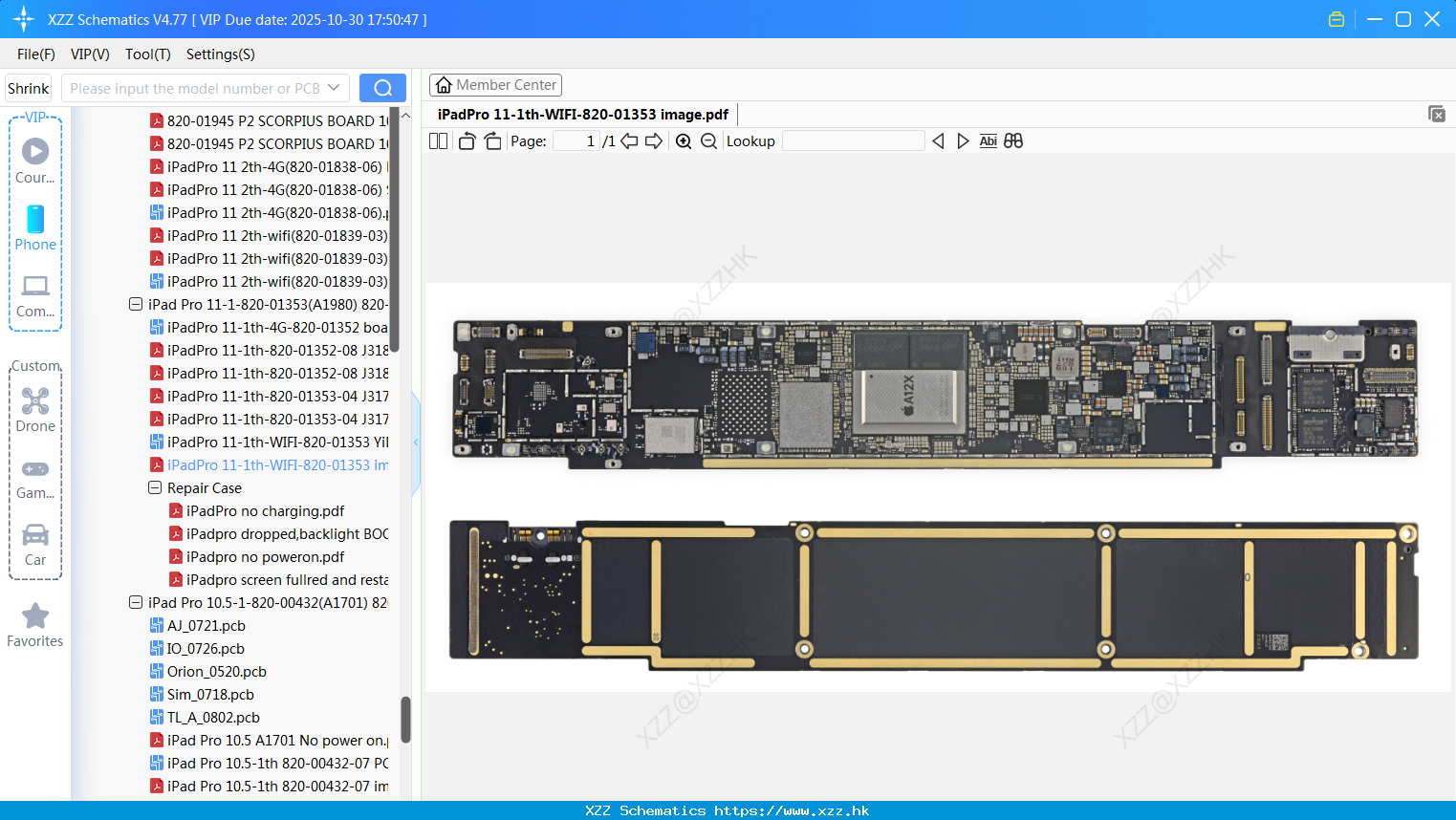Open the Tool(T) menu
1456x820 pixels.
coord(148,54)
